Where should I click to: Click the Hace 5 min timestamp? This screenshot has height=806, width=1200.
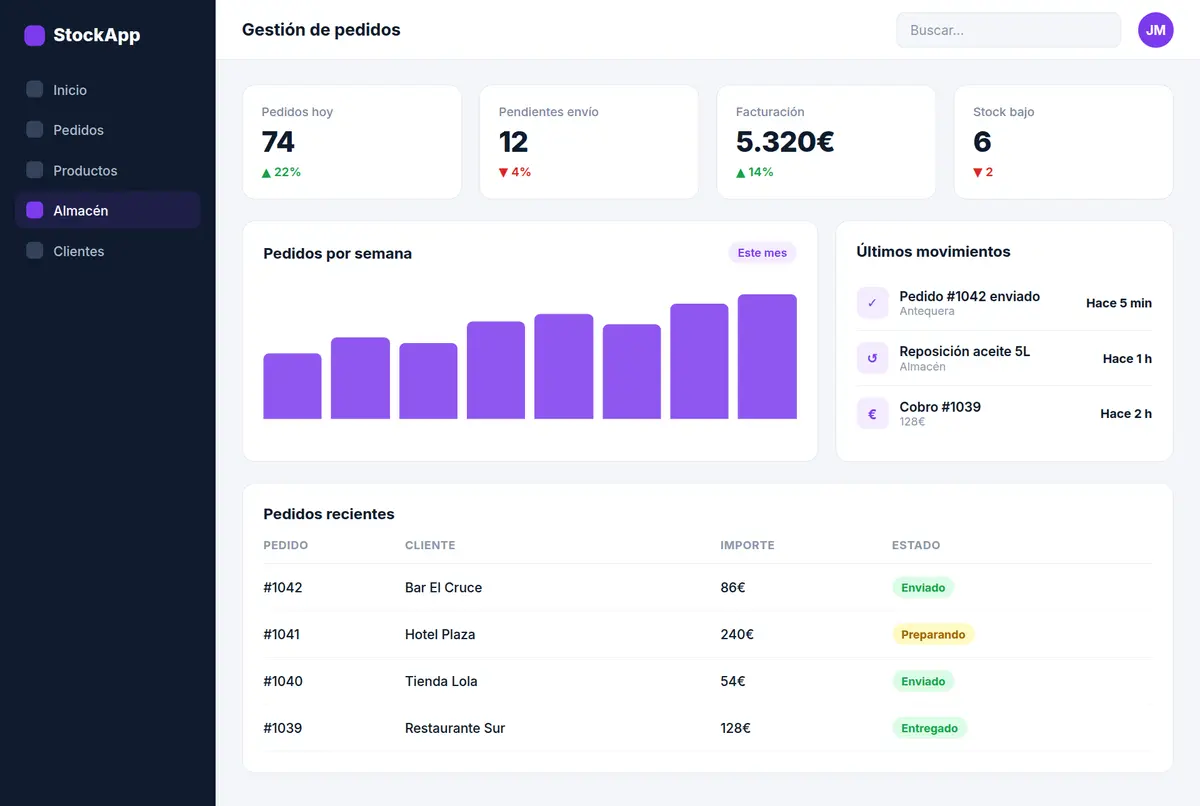click(x=1119, y=303)
